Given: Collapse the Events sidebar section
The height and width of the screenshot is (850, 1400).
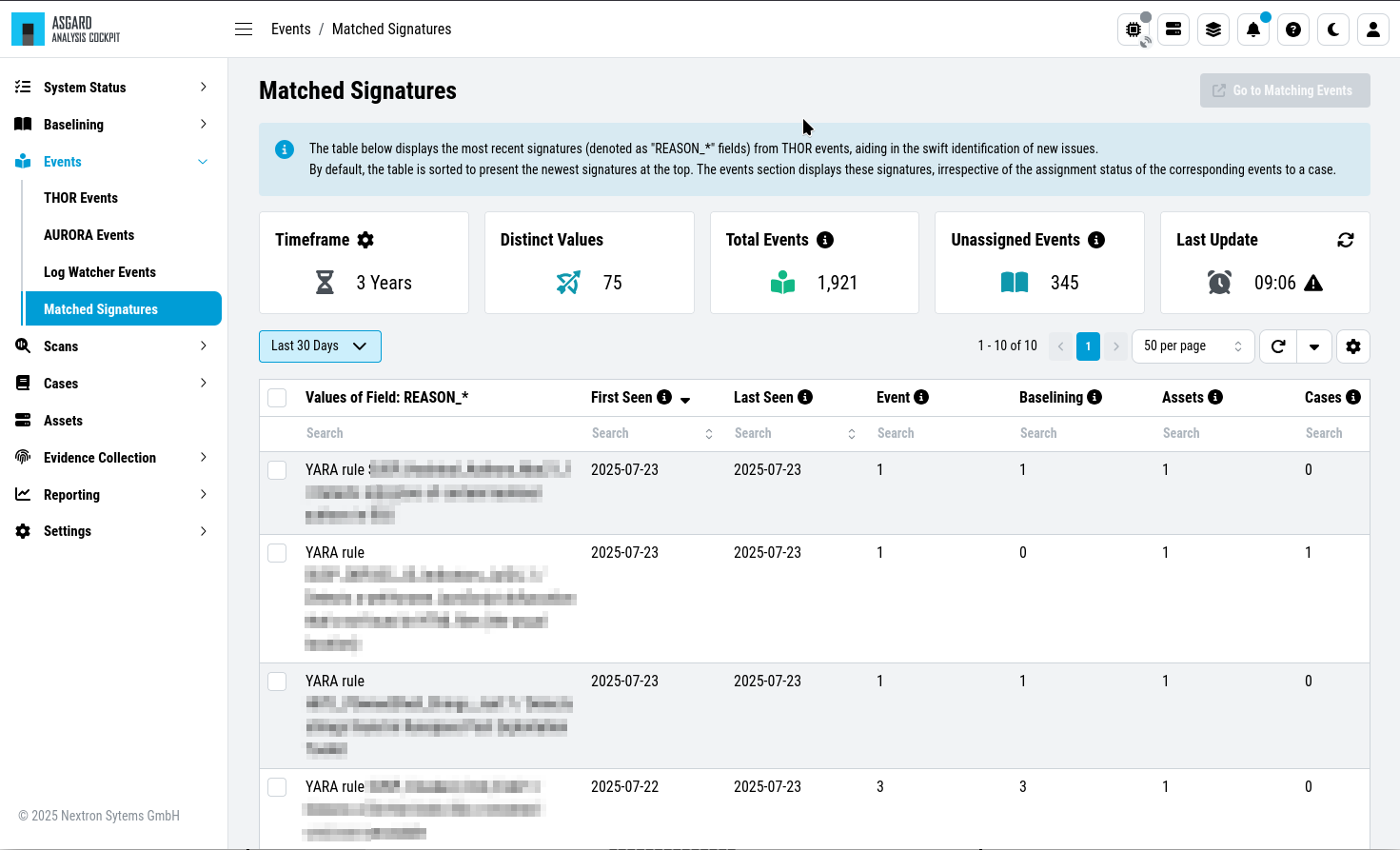Looking at the screenshot, I should click(x=113, y=162).
